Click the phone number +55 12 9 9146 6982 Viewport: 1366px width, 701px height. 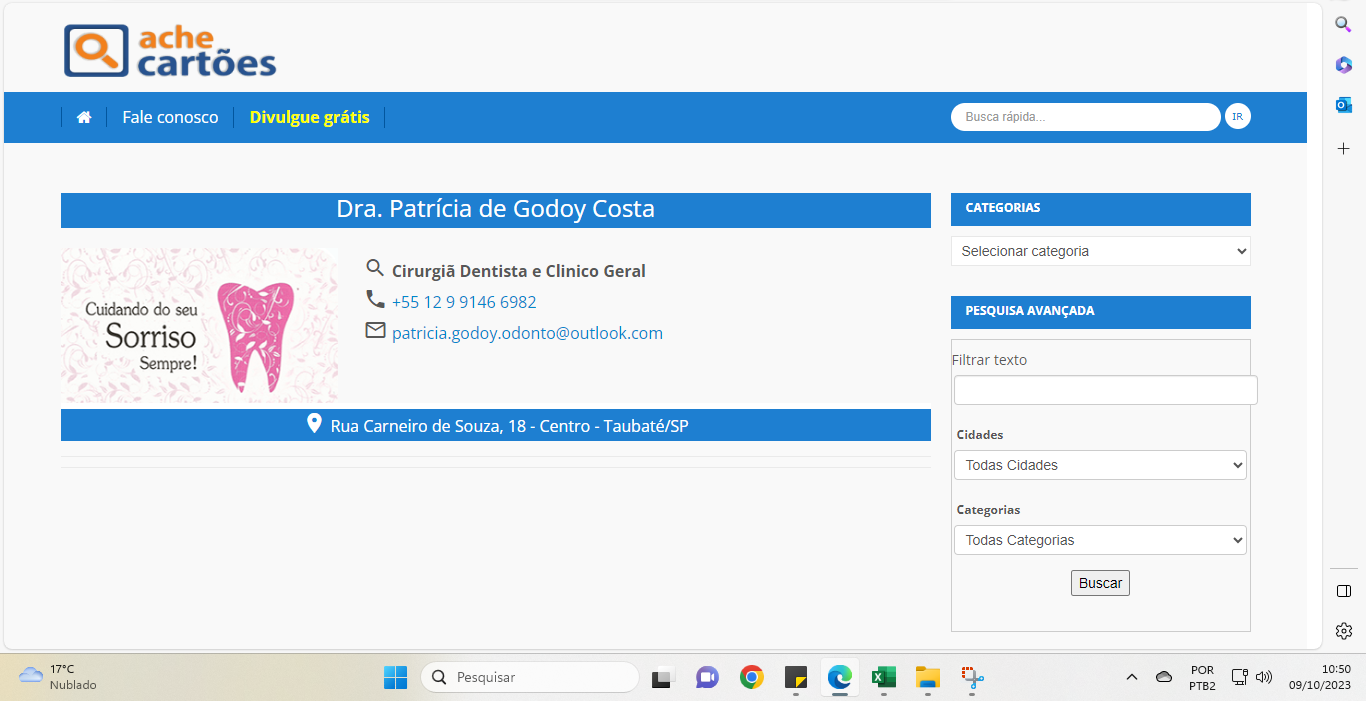[464, 302]
